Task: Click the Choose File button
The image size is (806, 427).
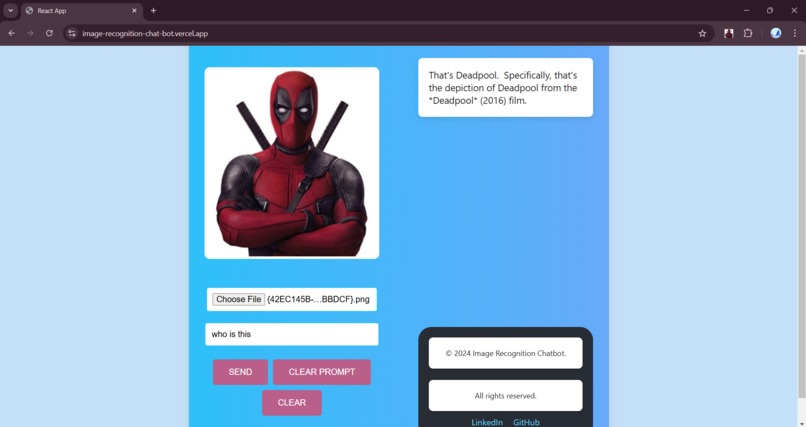Action: [x=239, y=299]
